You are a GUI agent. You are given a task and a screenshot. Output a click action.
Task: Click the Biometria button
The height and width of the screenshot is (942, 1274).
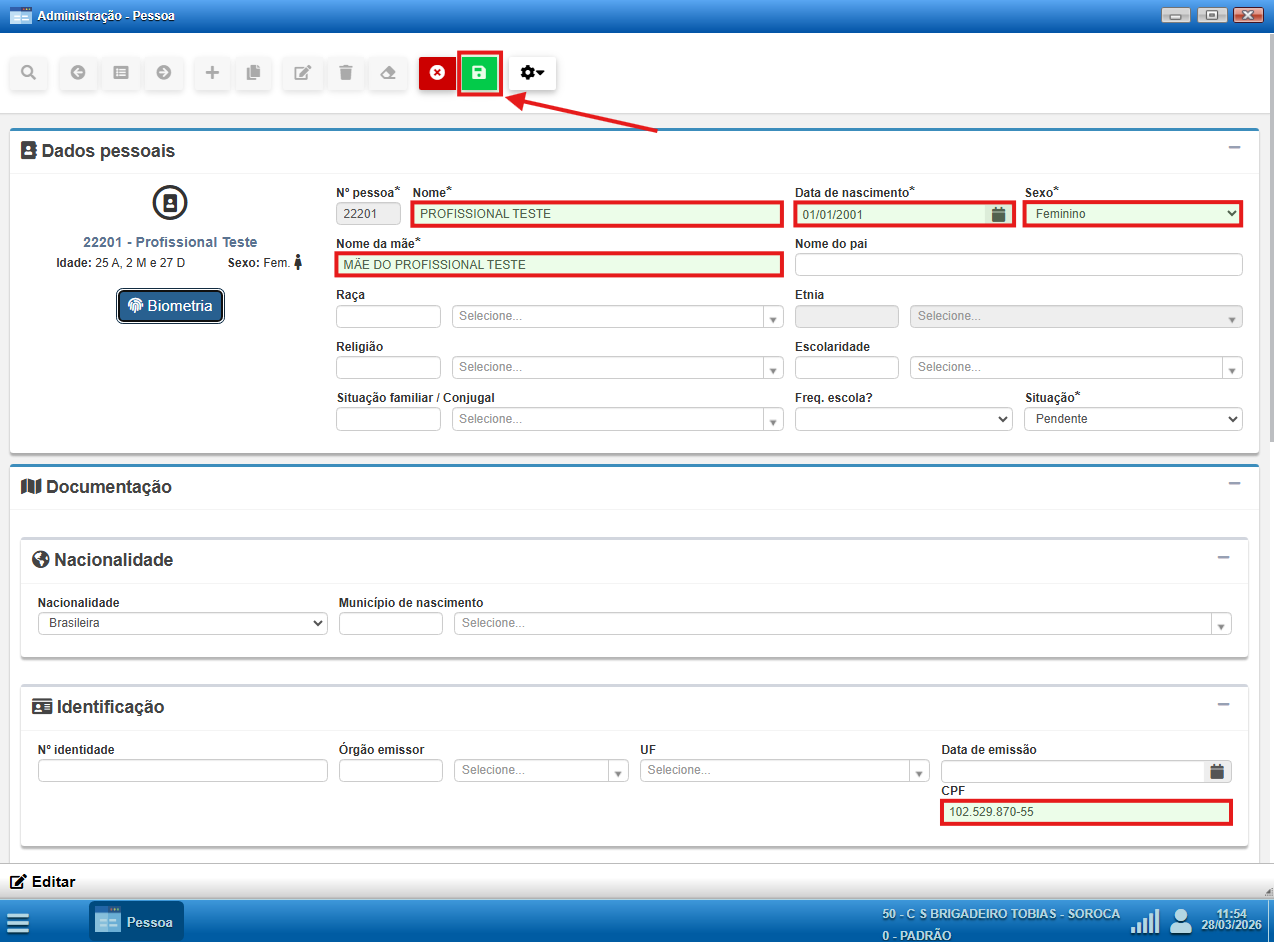point(171,306)
